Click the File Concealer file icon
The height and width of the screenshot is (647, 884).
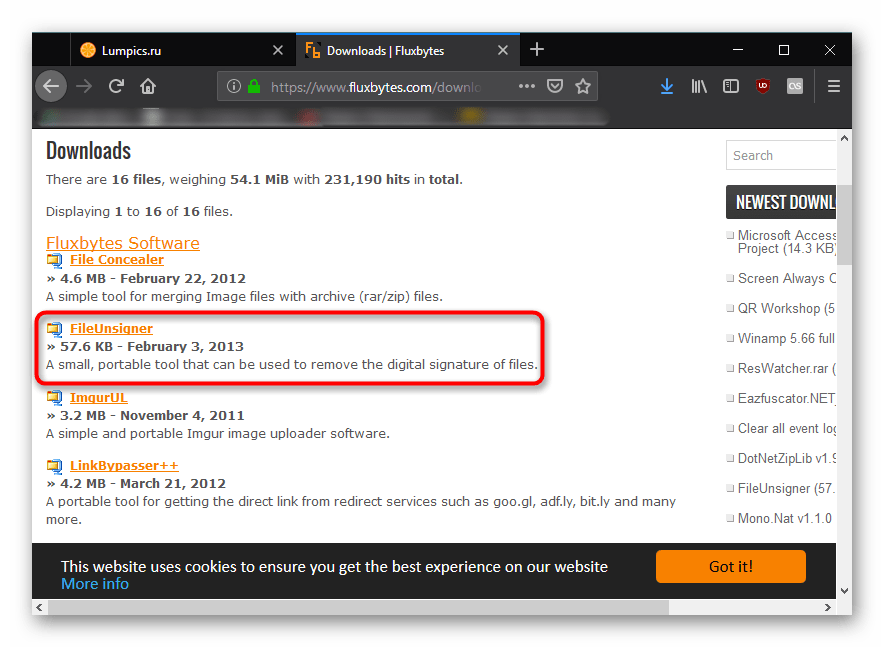55,260
